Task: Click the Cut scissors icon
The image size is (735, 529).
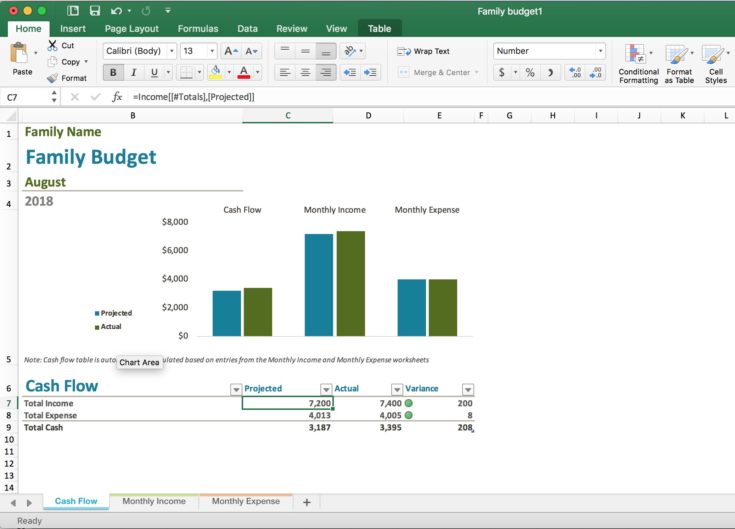Action: pyautogui.click(x=52, y=45)
